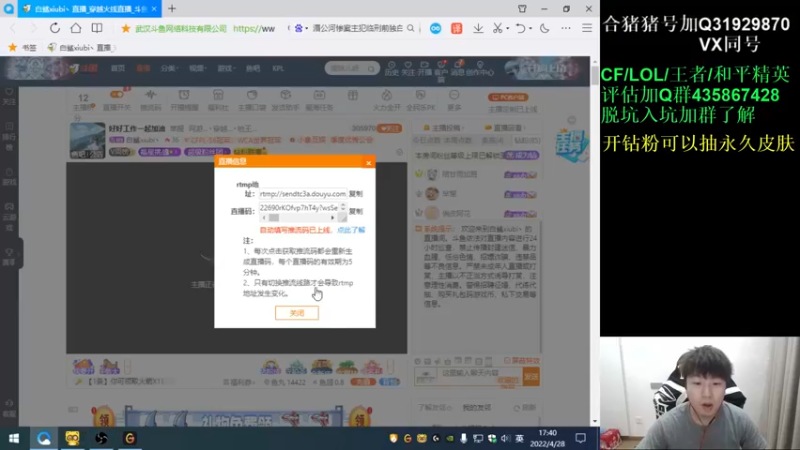Expand the 游戏 nav dropdown
The width and height of the screenshot is (800, 450).
226,68
